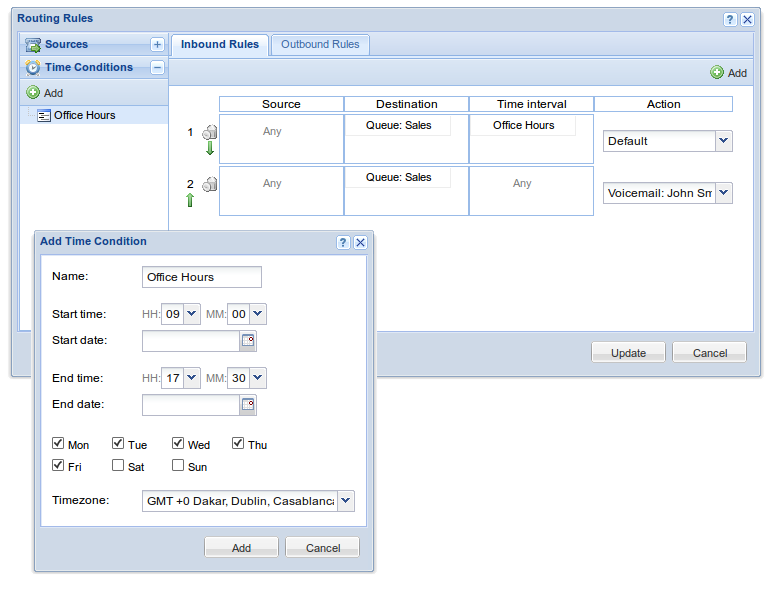772x589 pixels.
Task: Open help for the Routing Rules window
Action: tap(730, 20)
